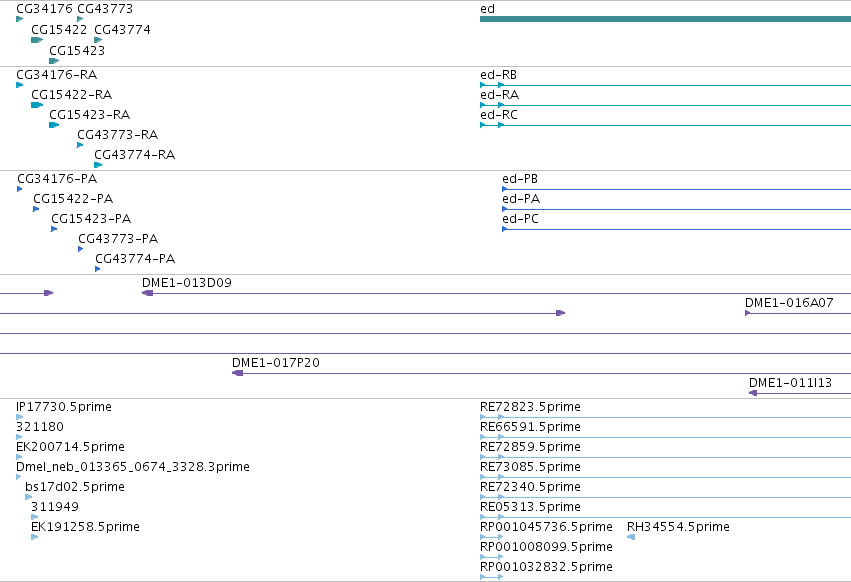Select the DME1-011I13 clone arrowhead
Viewport: 851px width, 582px height.
753,393
